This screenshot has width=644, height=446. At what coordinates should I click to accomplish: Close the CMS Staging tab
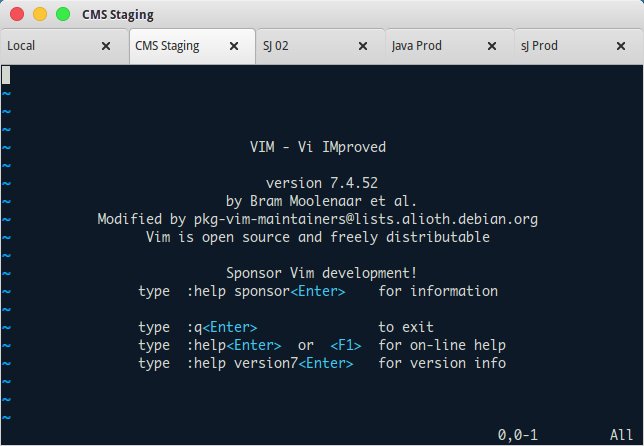(234, 46)
